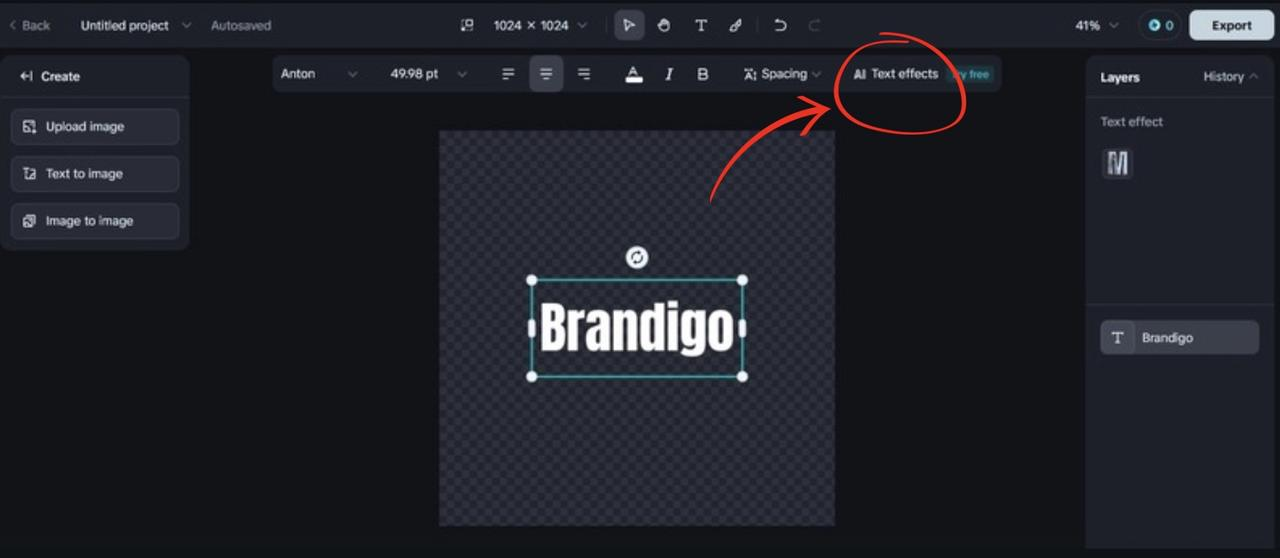Open the Spacing dropdown

click(x=782, y=74)
